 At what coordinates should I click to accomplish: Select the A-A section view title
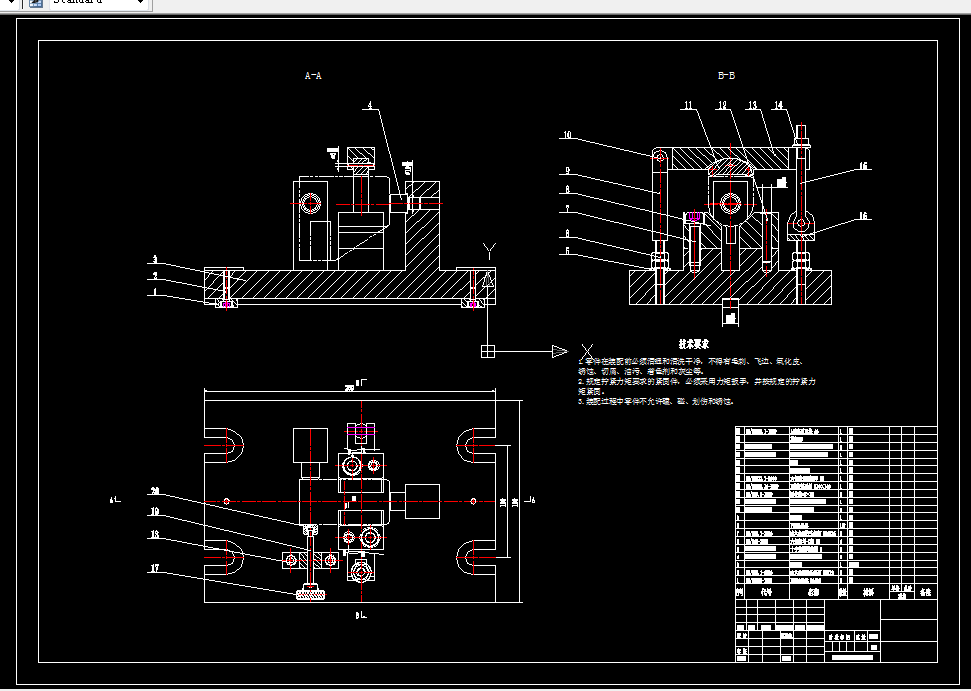313,76
